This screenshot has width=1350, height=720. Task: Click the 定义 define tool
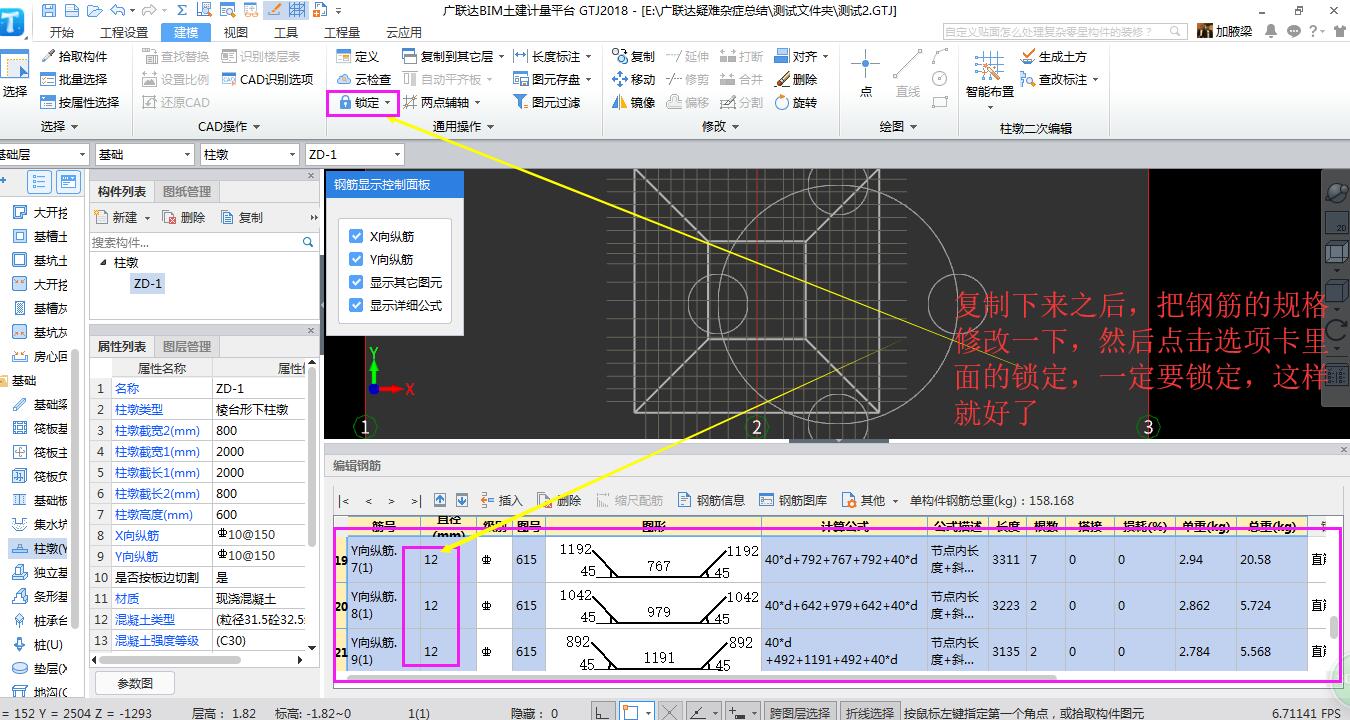pos(358,56)
